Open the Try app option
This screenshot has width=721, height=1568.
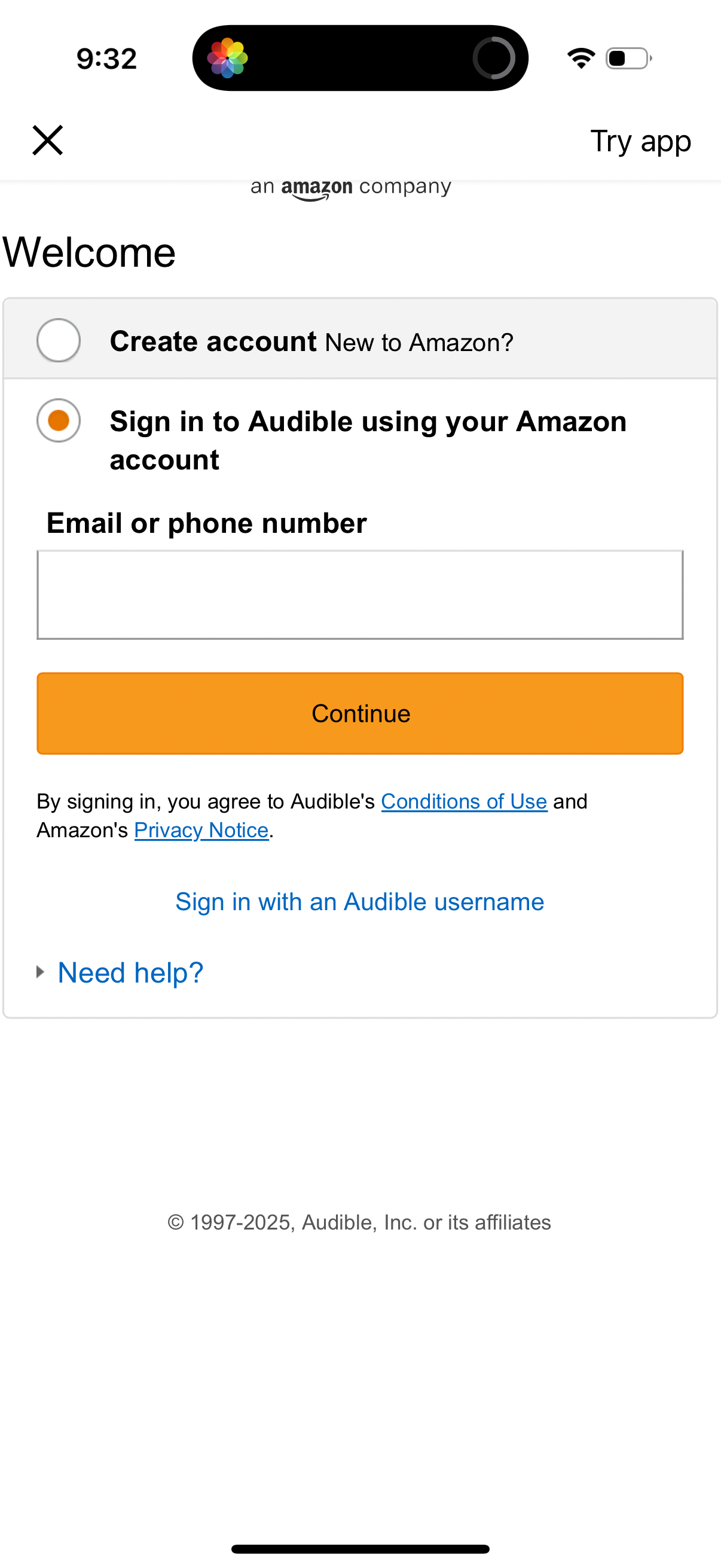(641, 141)
